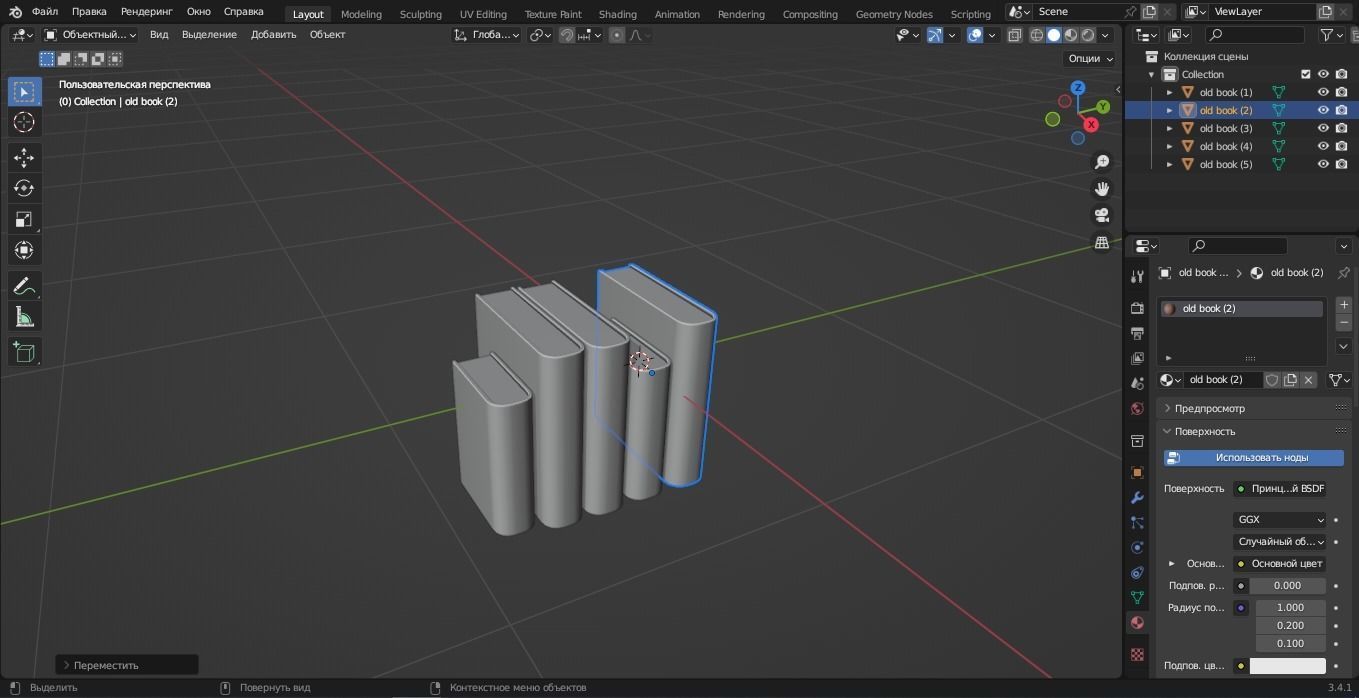Viewport: 1359px width, 698px height.
Task: Open the Object Data properties tab
Action: (1137, 597)
